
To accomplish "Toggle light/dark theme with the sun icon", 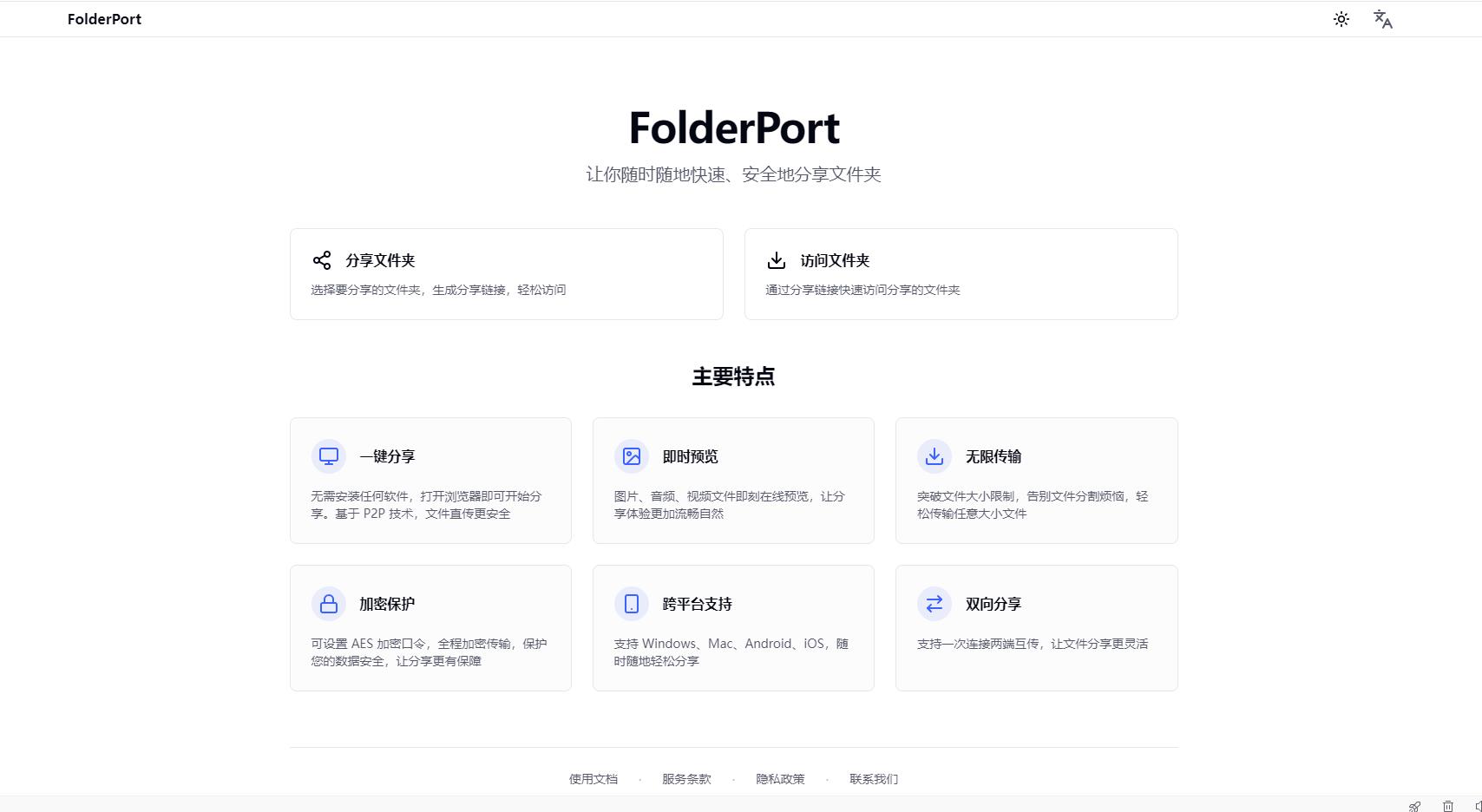I will pyautogui.click(x=1341, y=18).
